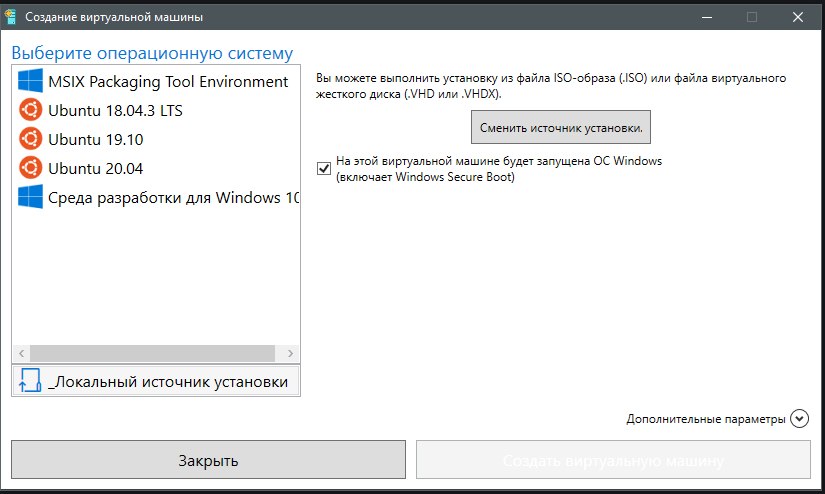Click the app icon in the title bar
825x494 pixels.
point(9,17)
